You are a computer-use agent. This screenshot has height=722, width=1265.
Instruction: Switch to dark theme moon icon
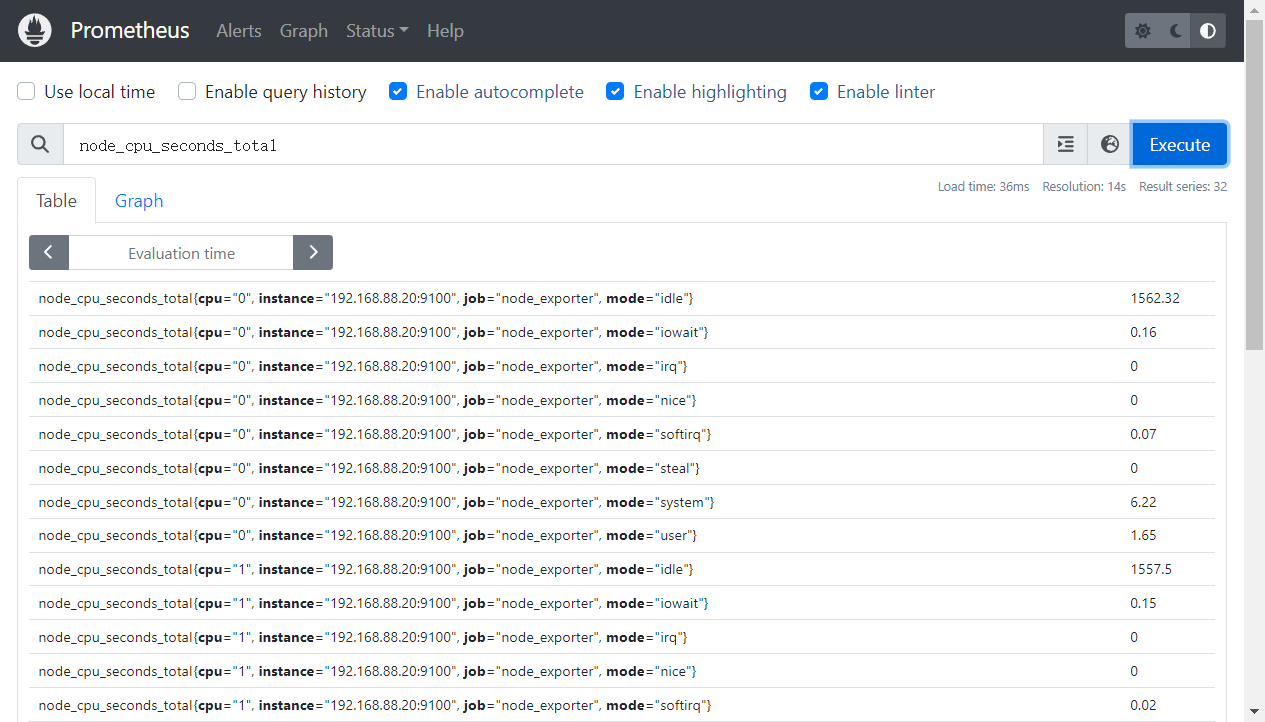pos(1176,31)
